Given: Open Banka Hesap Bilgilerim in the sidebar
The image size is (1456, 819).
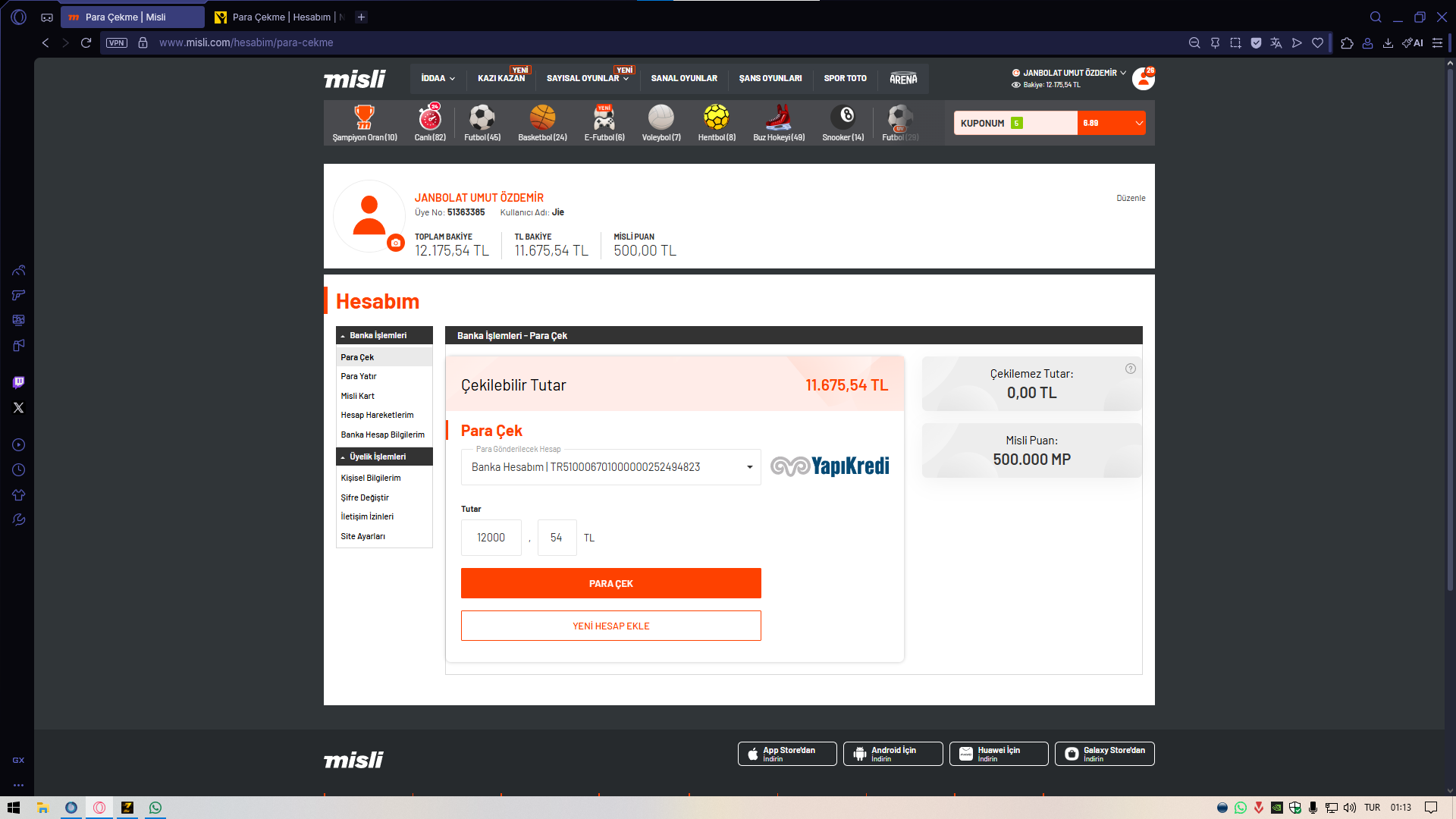Looking at the screenshot, I should coord(382,435).
